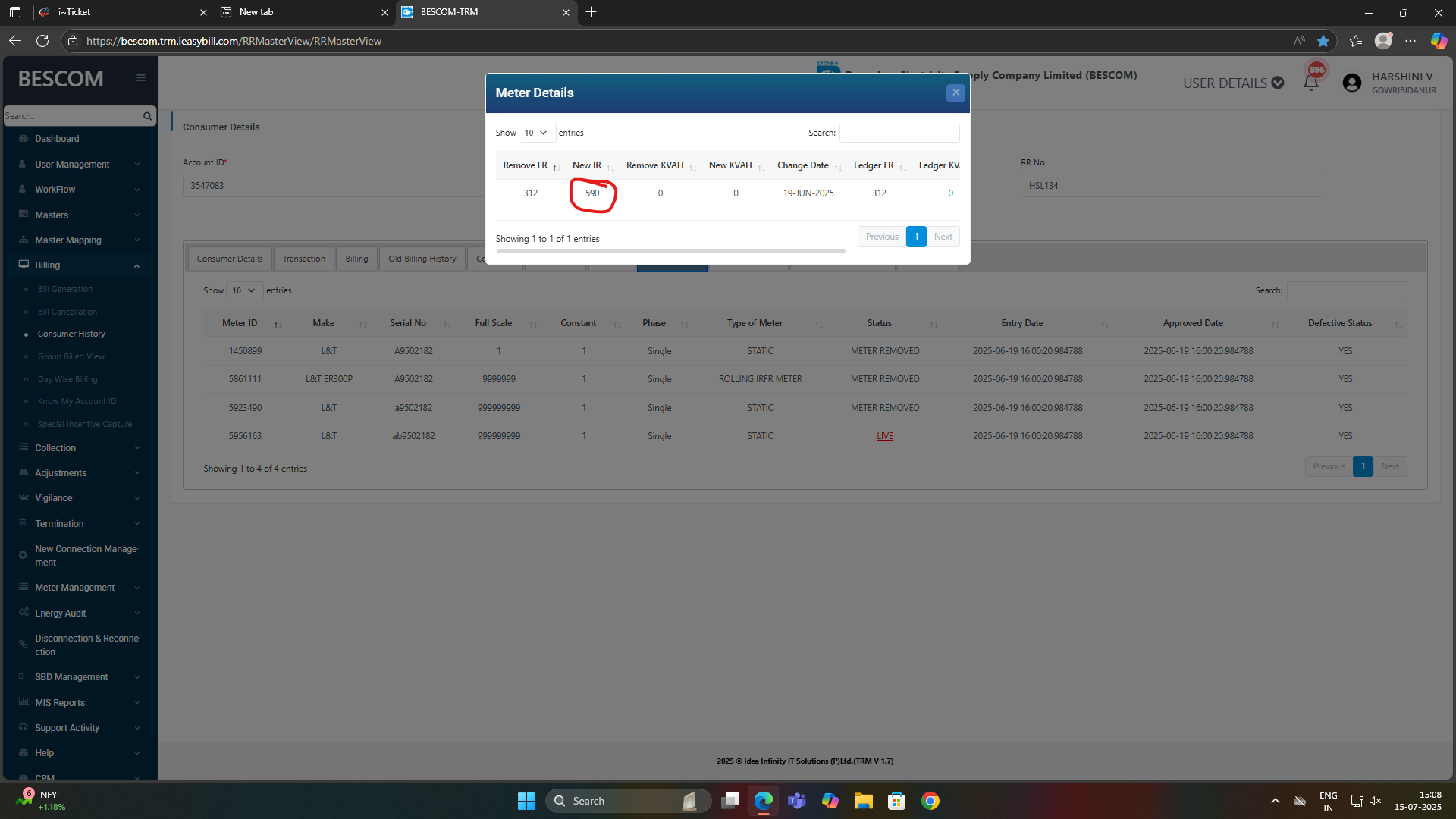Open Microsoft Teams from the taskbar
The width and height of the screenshot is (1456, 819).
click(796, 801)
